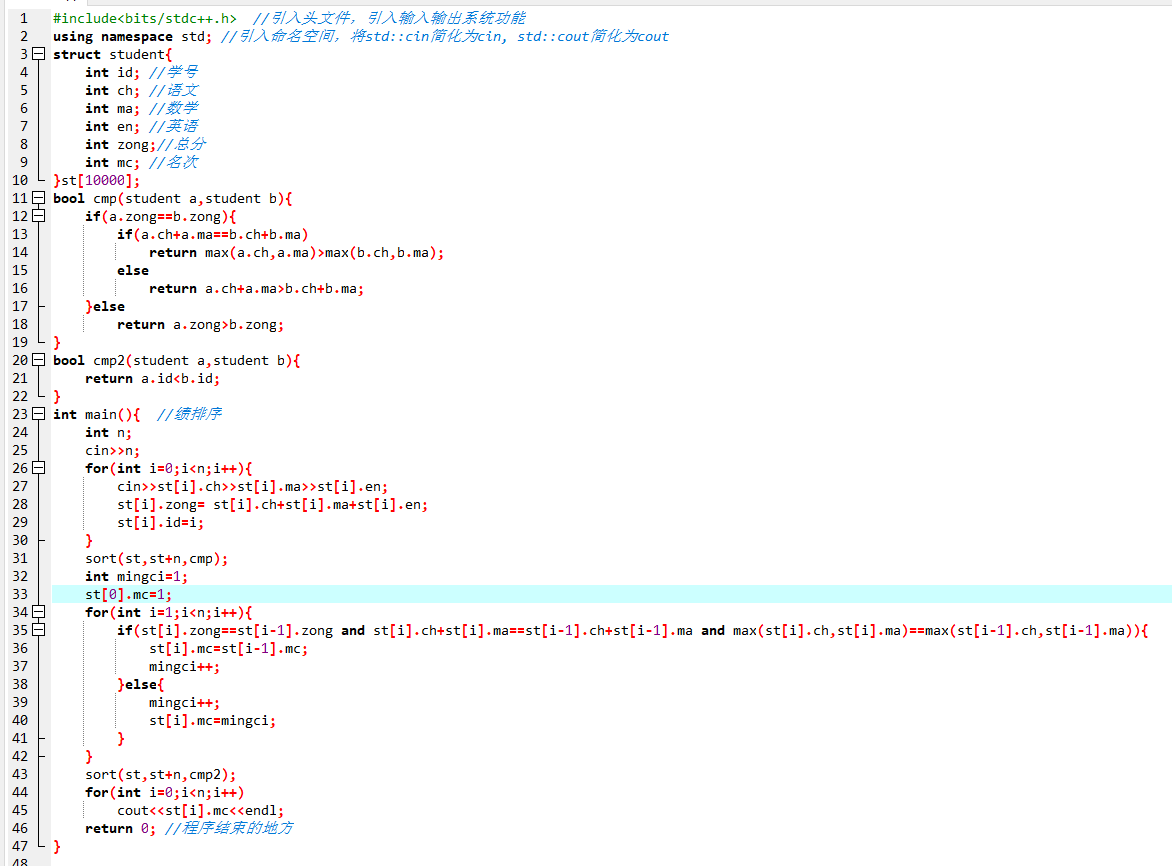
Task: Place cursor on cin>>n statement
Action: click(x=112, y=450)
